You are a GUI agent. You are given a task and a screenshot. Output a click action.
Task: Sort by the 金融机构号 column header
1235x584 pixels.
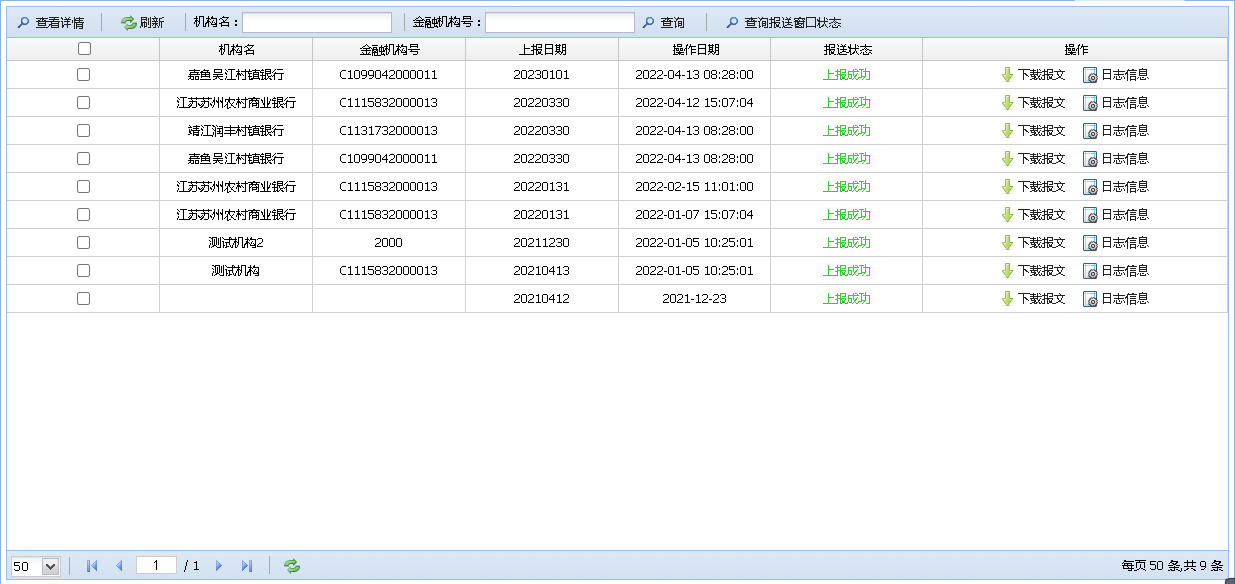(x=390, y=49)
